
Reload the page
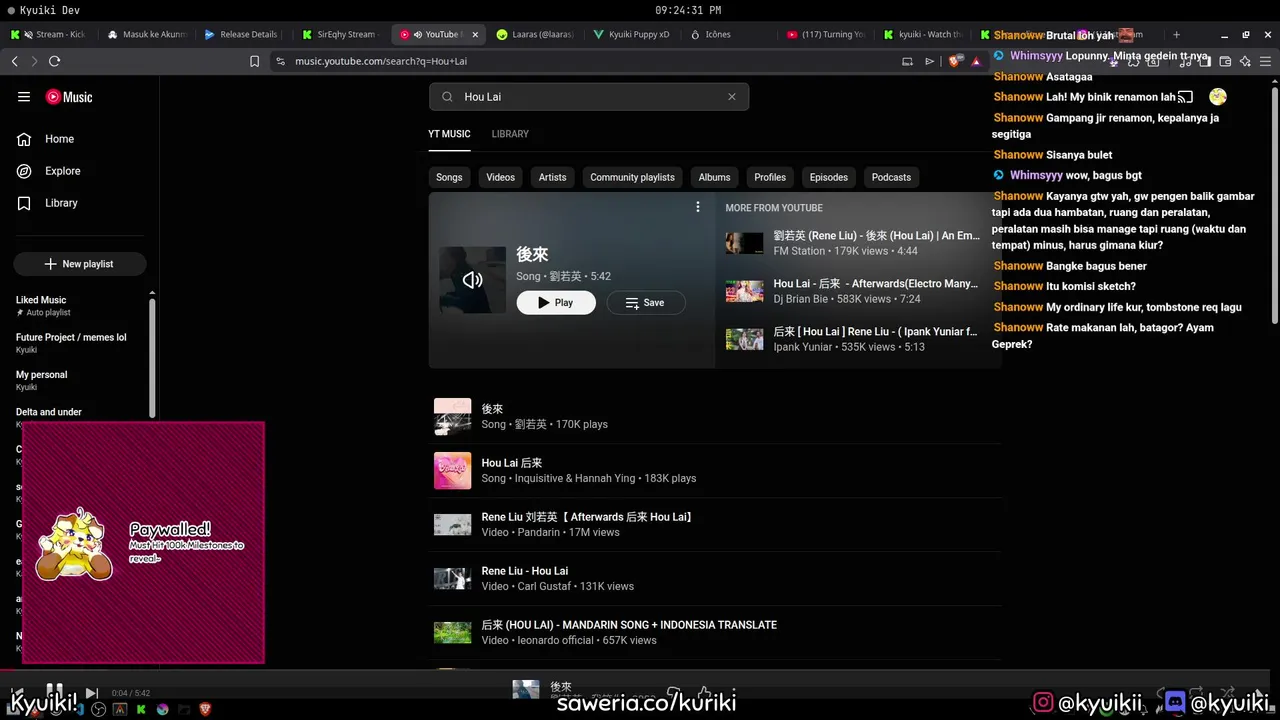pyautogui.click(x=54, y=61)
